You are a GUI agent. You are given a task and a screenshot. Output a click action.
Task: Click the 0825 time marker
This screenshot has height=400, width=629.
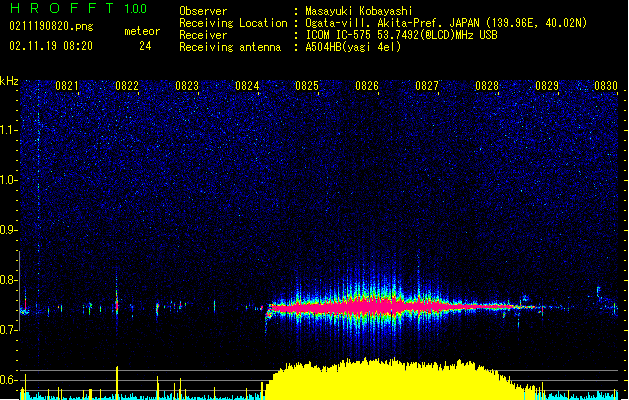coord(307,85)
